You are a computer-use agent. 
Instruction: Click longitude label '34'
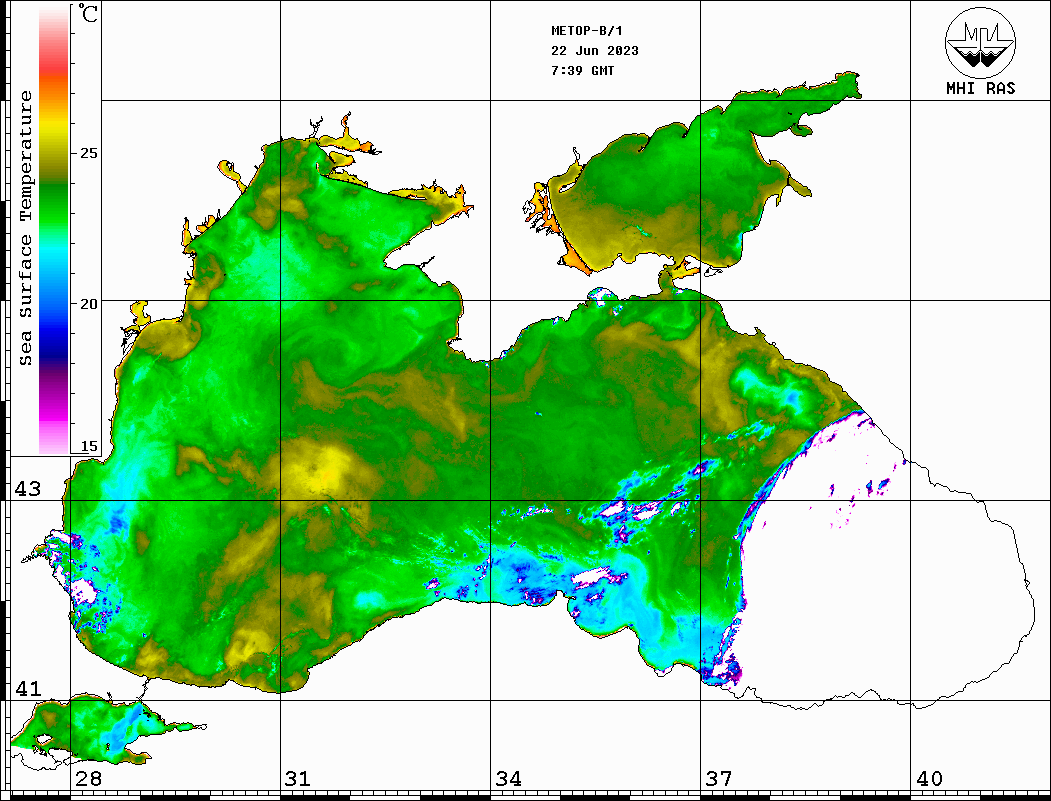(x=508, y=779)
